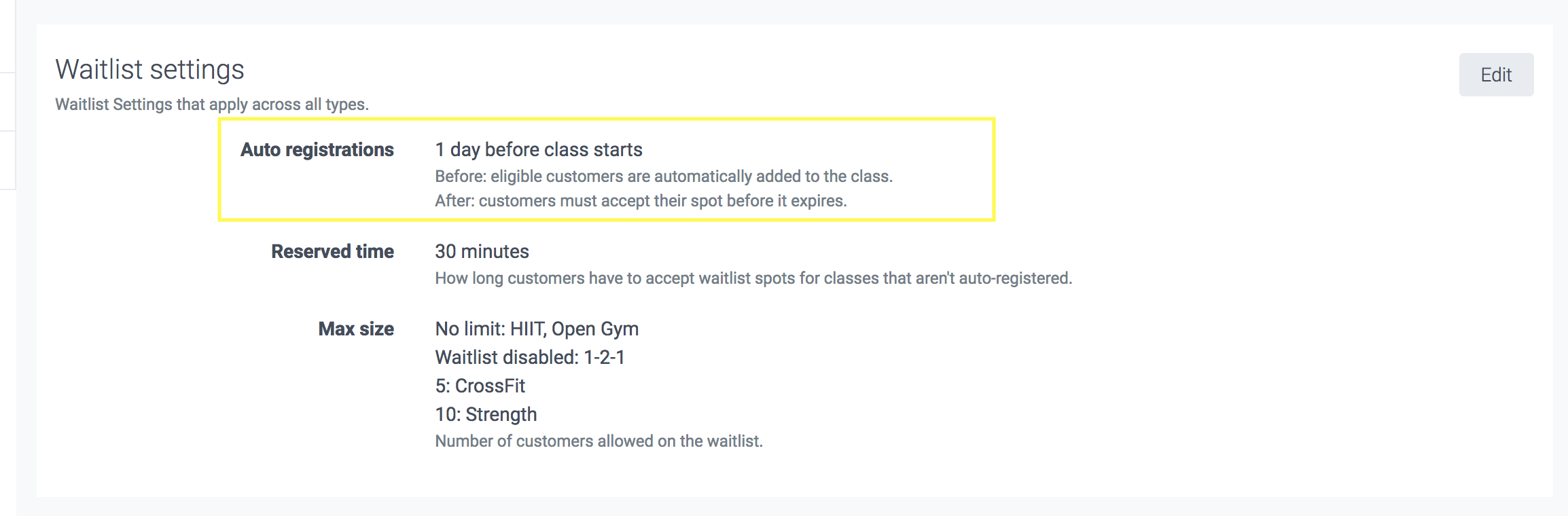Click the 'After: customers must accept' description line

click(640, 201)
